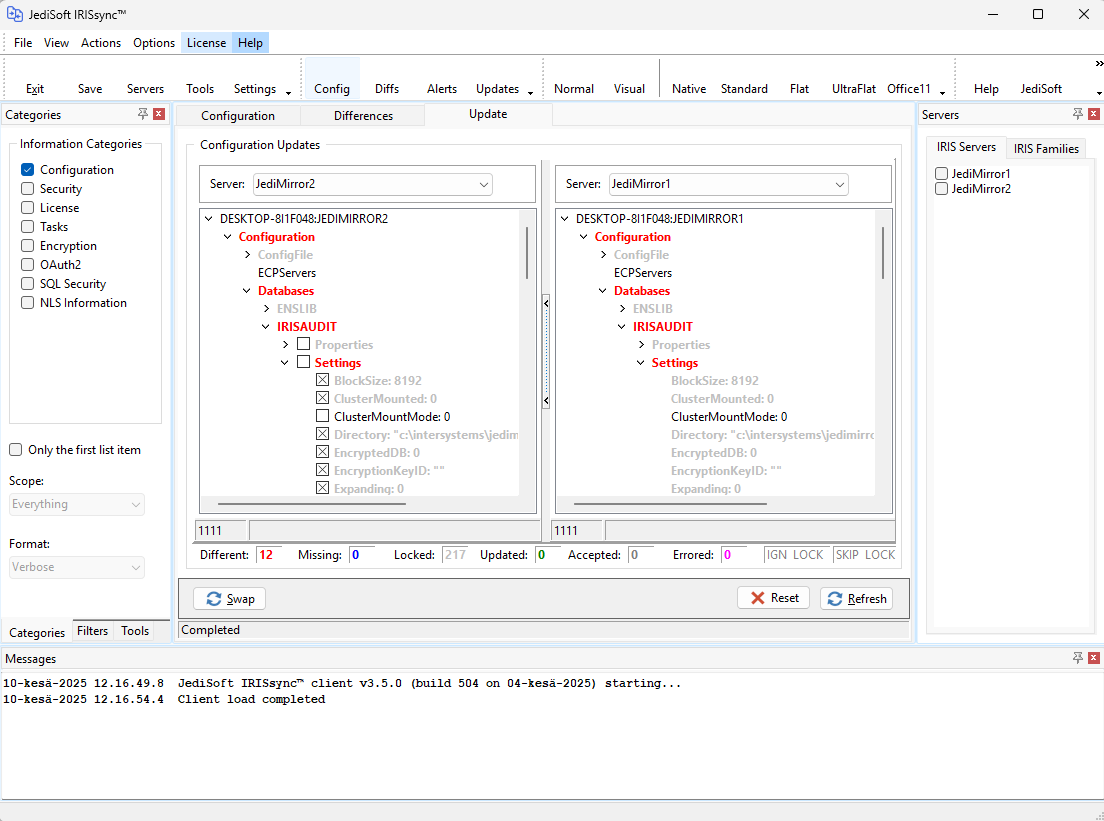Apply the UltraFlat skin
The height and width of the screenshot is (821, 1104).
[x=853, y=89]
